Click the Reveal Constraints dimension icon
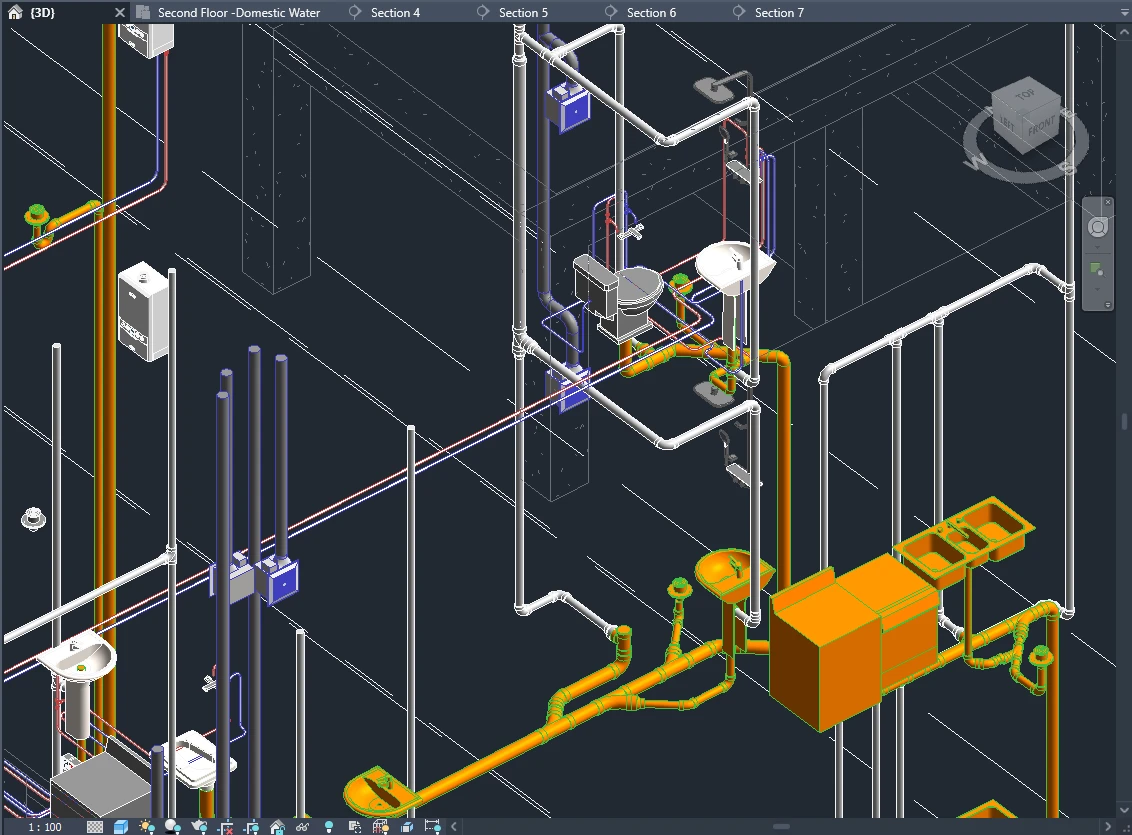The image size is (1132, 835). pyautogui.click(x=432, y=827)
